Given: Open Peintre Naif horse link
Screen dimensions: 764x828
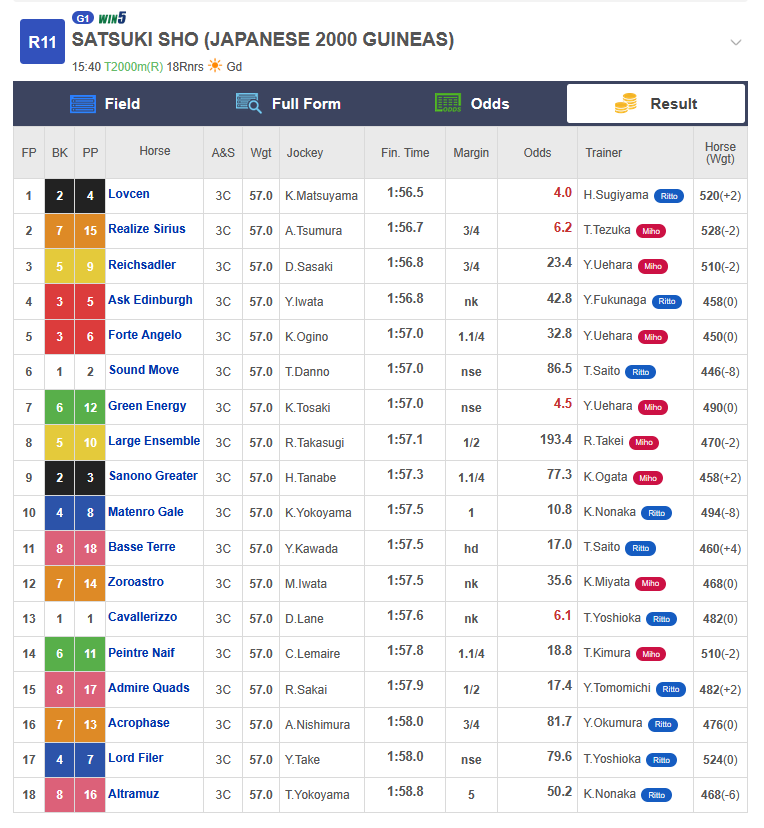Looking at the screenshot, I should 142,653.
